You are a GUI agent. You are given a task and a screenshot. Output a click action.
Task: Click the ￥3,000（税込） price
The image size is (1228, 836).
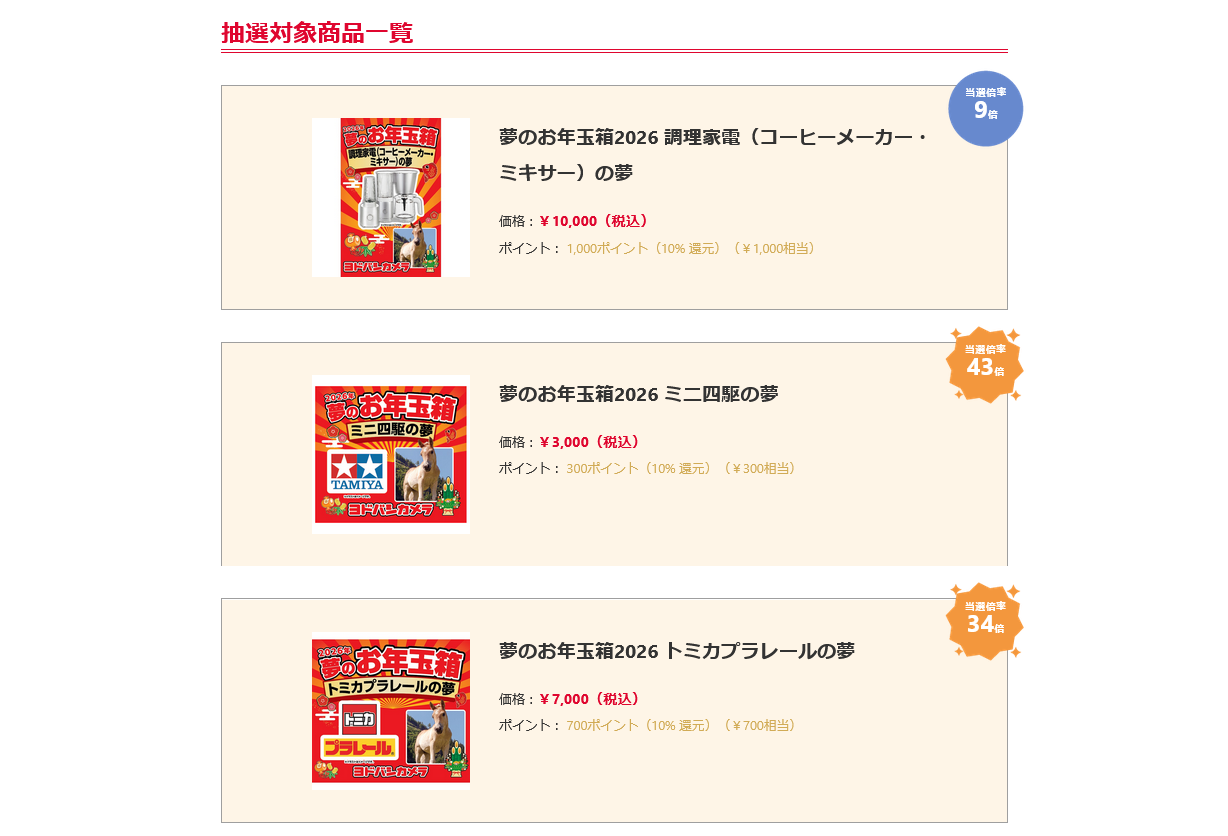tap(590, 442)
